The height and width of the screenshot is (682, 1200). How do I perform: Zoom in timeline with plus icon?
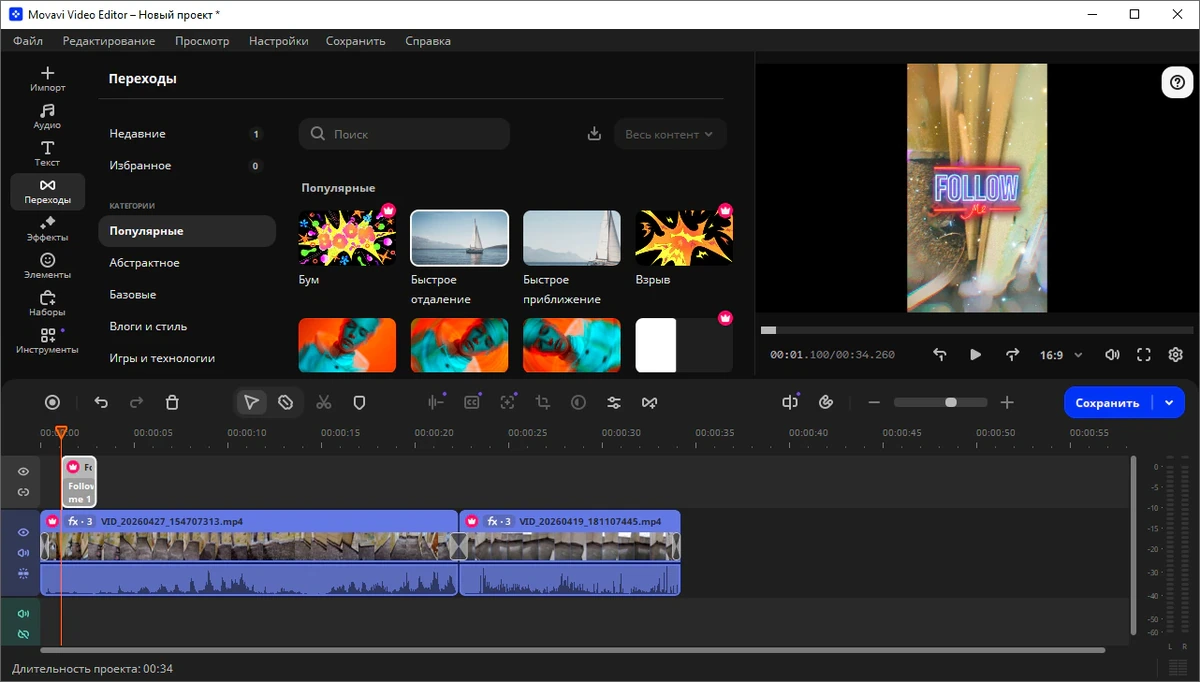tap(1007, 402)
